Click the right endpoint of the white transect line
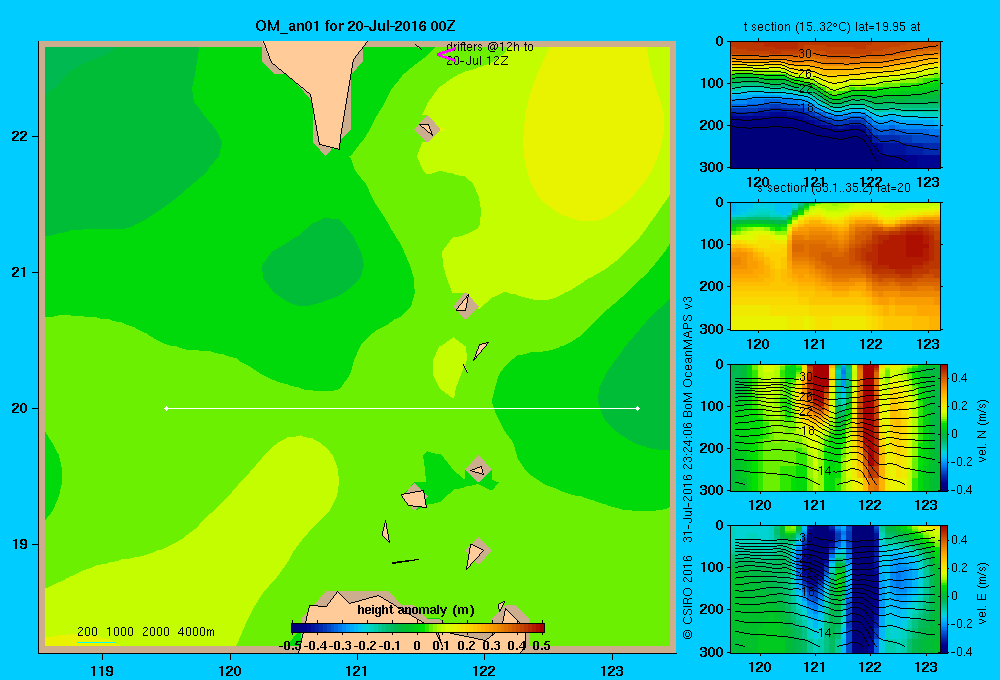Screen dimensions: 1000x680 [x=638, y=408]
